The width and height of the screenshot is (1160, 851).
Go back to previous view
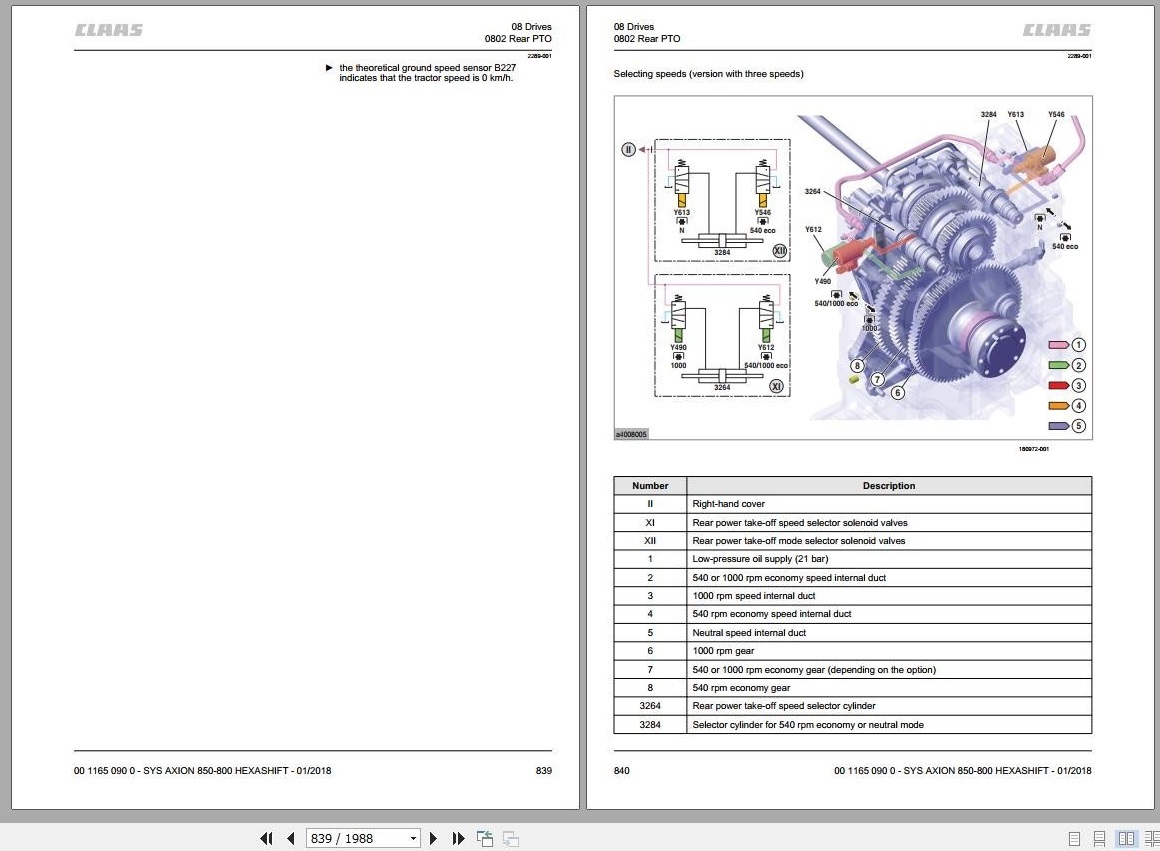pyautogui.click(x=485, y=838)
